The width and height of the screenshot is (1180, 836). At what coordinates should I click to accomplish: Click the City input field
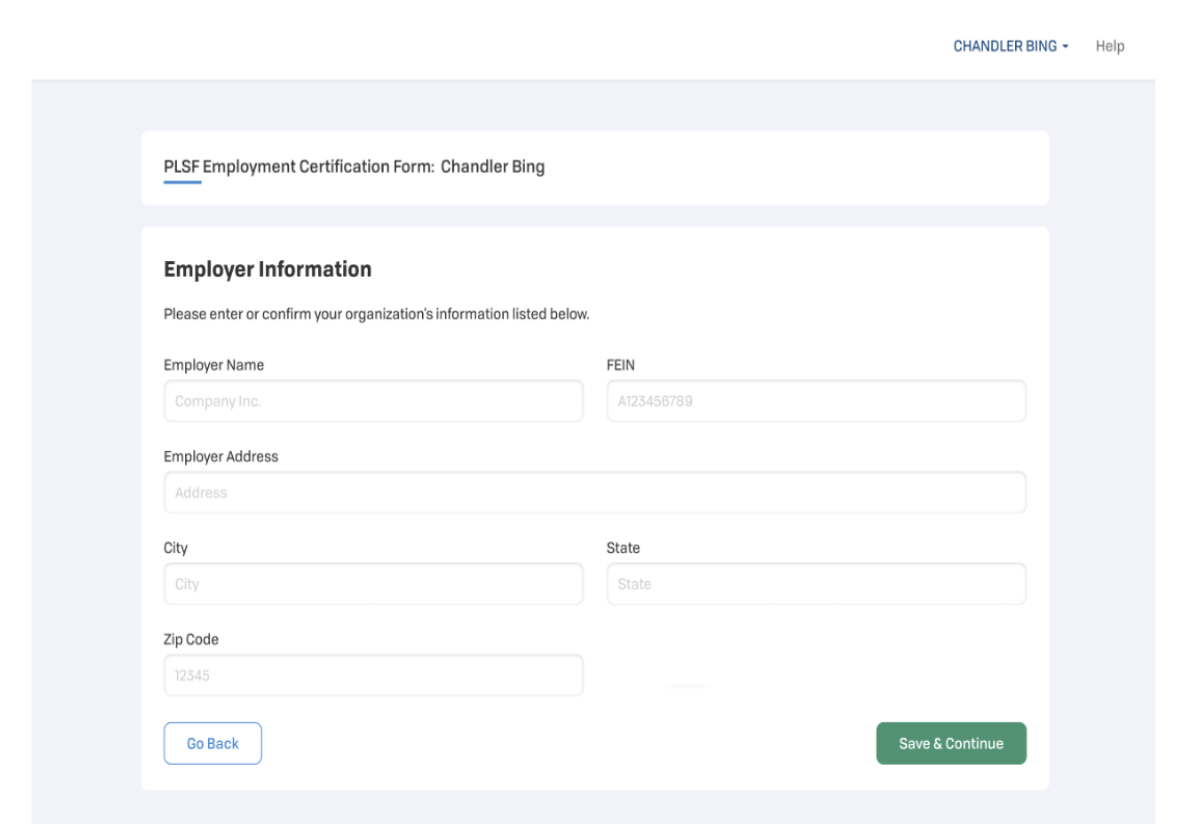coord(373,584)
